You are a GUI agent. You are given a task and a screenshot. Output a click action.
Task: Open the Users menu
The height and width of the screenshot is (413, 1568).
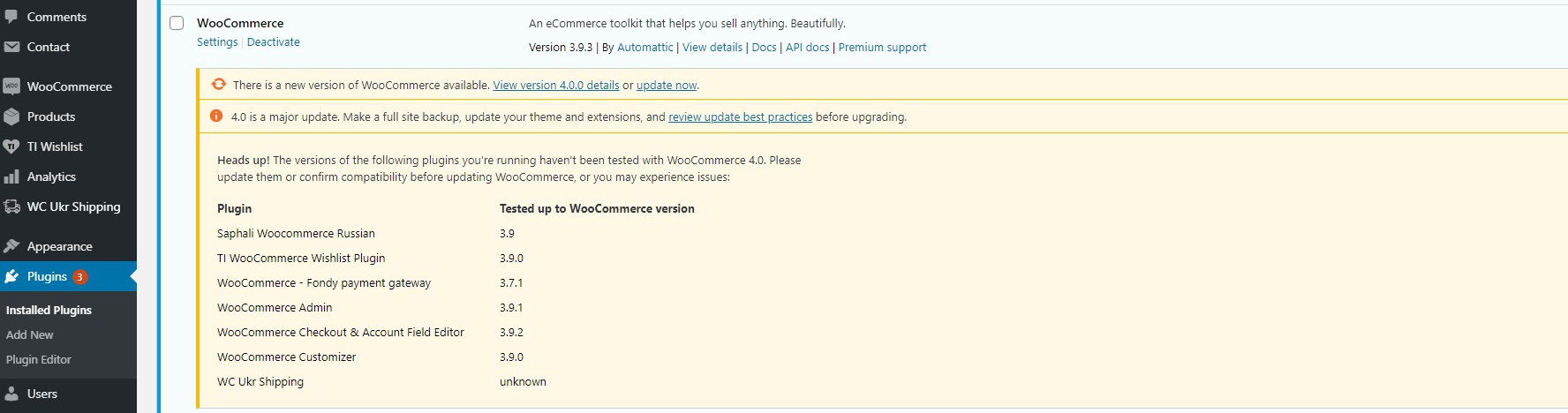pos(42,394)
